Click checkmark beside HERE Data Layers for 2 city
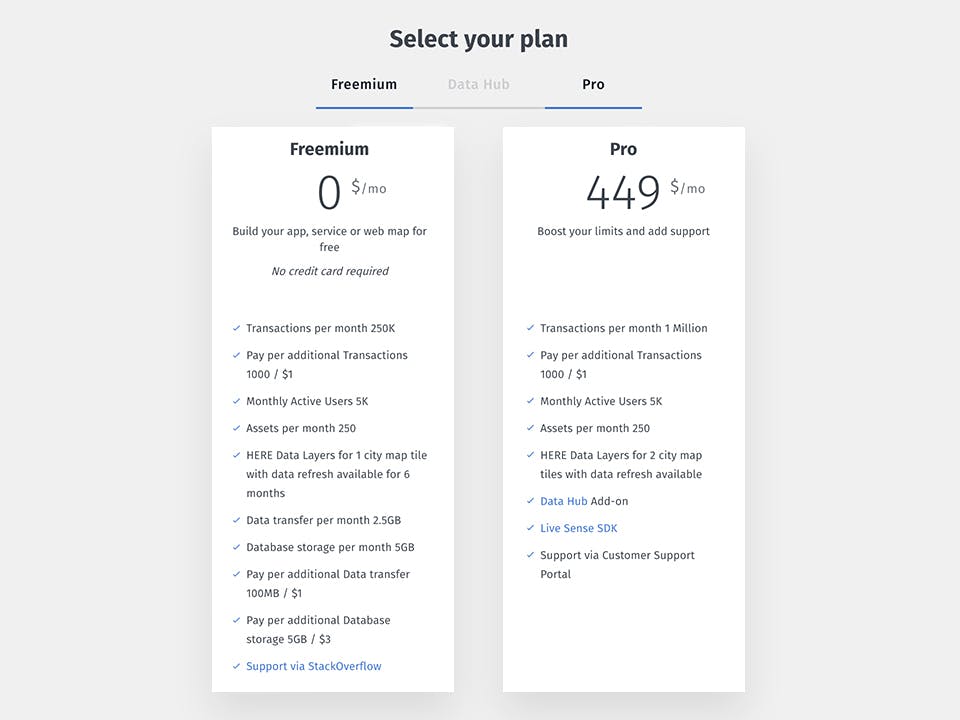Viewport: 960px width, 720px height. coord(530,455)
